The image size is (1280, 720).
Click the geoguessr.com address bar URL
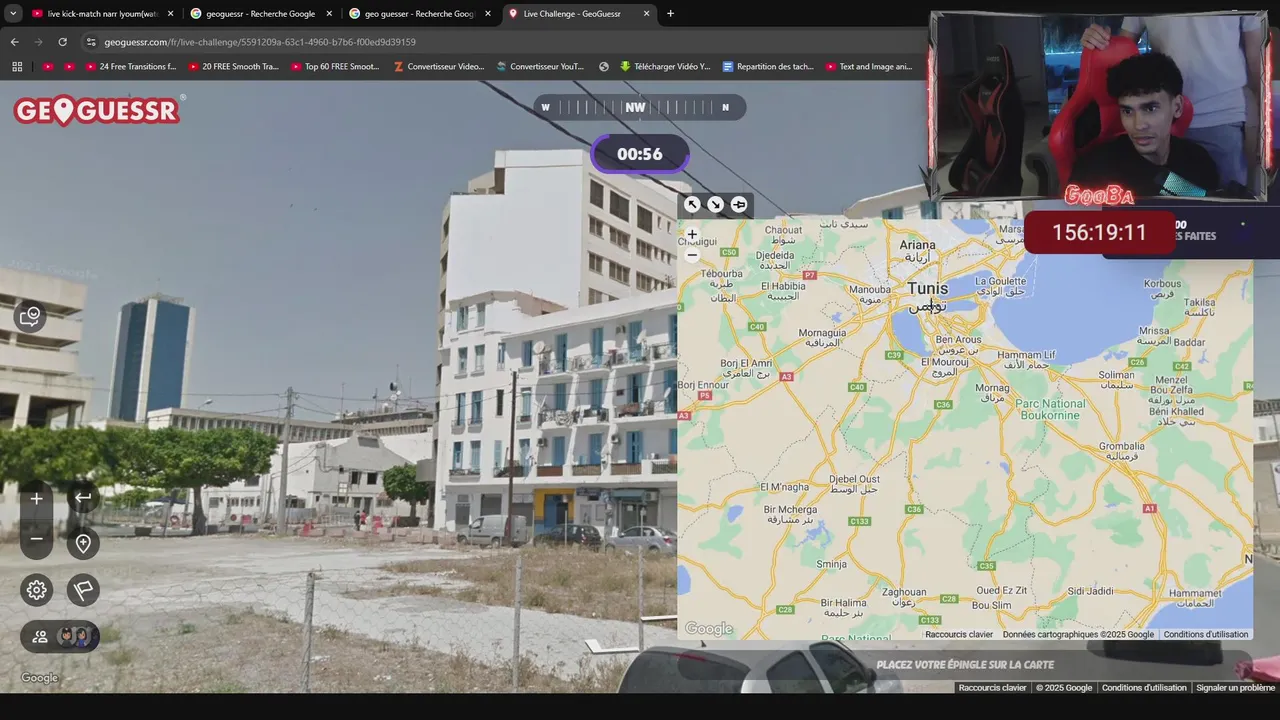[x=260, y=42]
